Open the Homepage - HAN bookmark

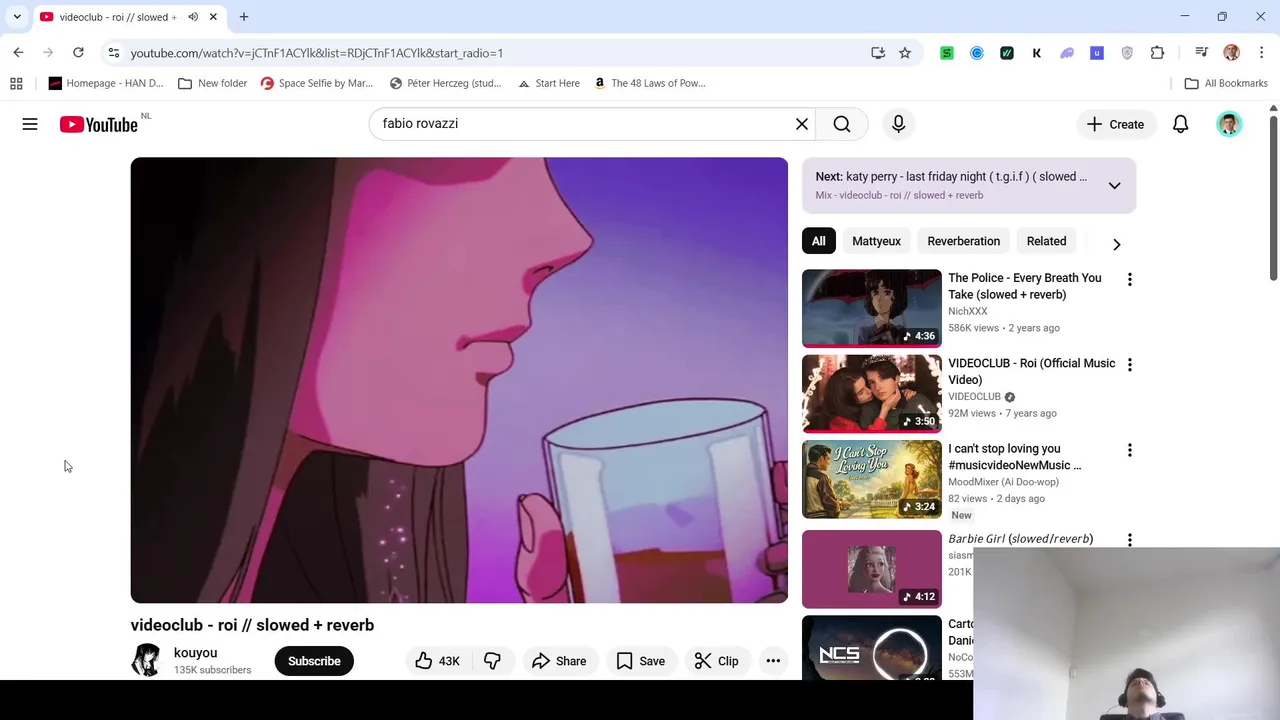[106, 83]
